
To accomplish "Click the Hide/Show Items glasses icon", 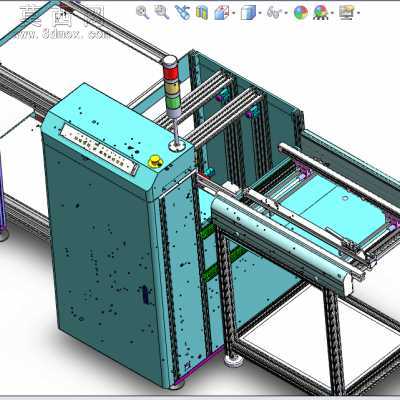I will (x=273, y=13).
